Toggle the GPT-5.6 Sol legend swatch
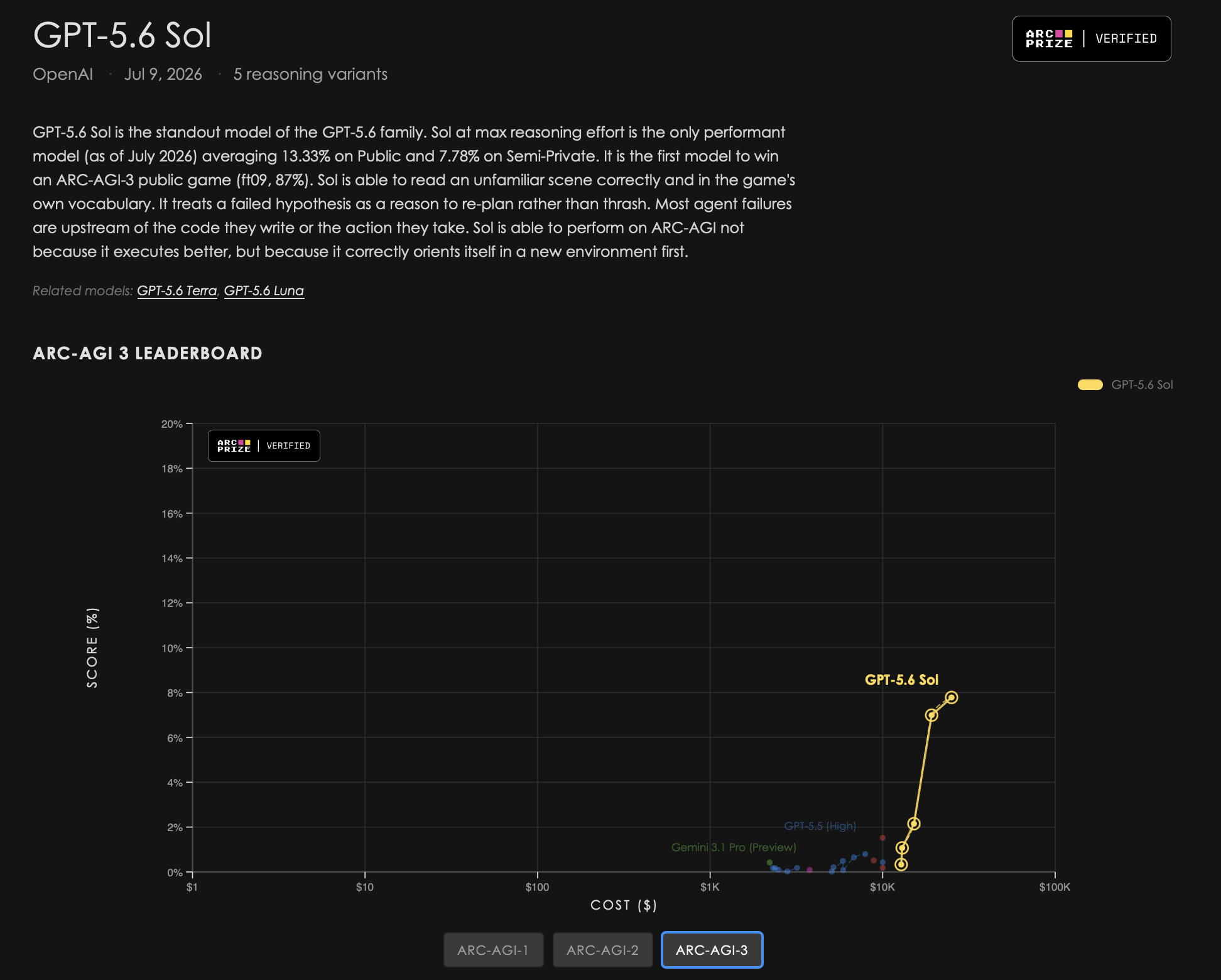The image size is (1221, 980). pyautogui.click(x=1090, y=384)
